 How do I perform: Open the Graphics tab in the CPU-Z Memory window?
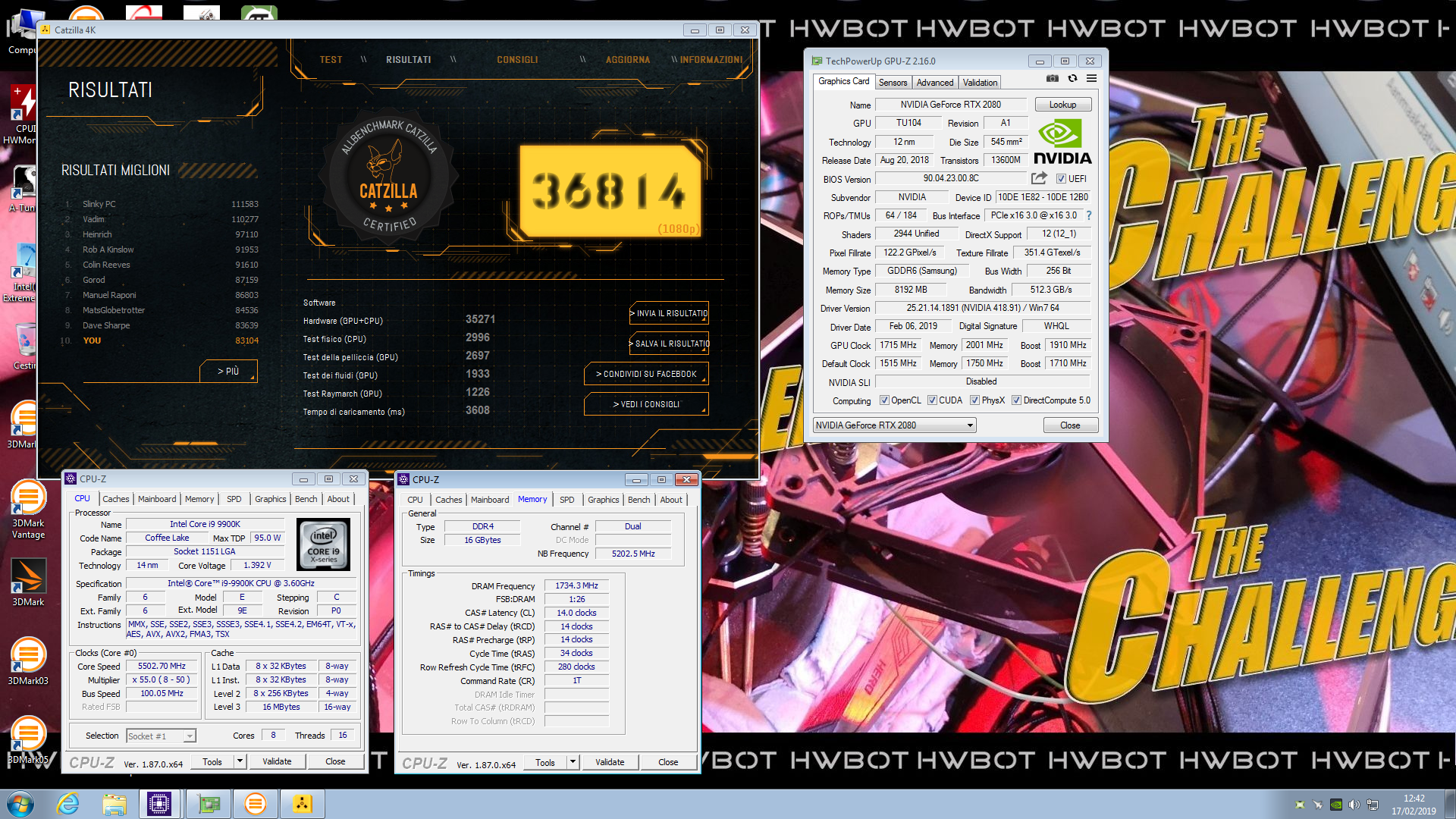(x=604, y=500)
